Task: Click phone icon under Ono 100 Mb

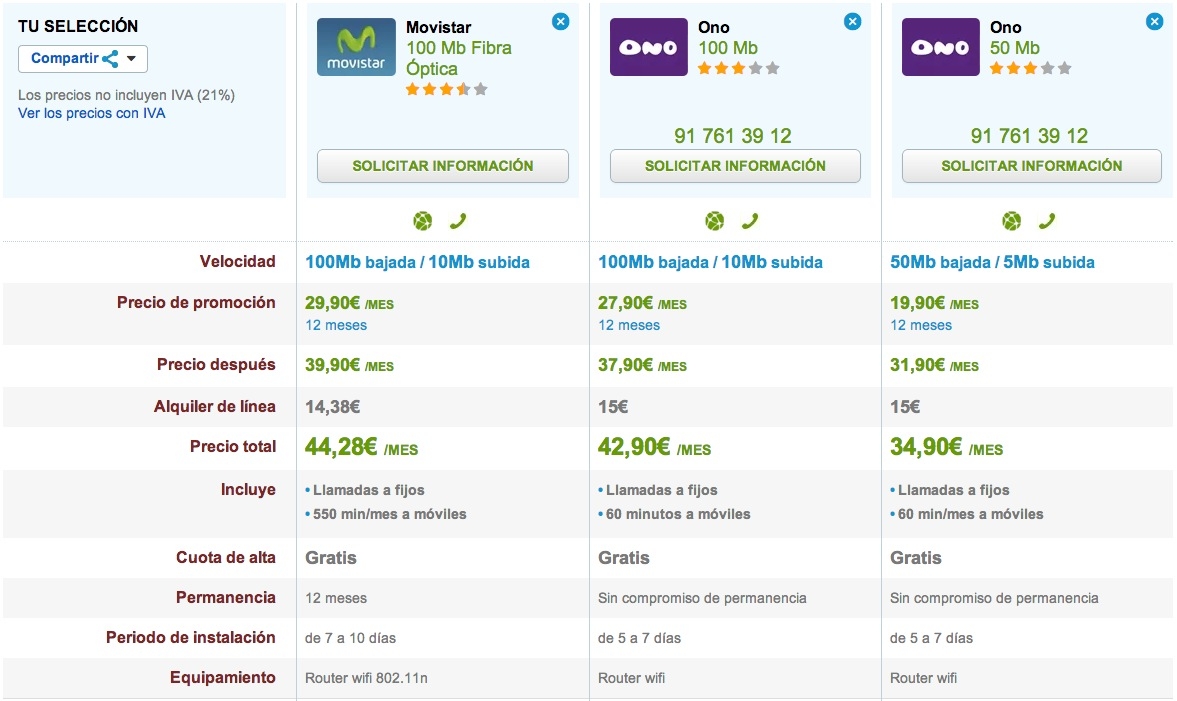Action: [x=750, y=221]
